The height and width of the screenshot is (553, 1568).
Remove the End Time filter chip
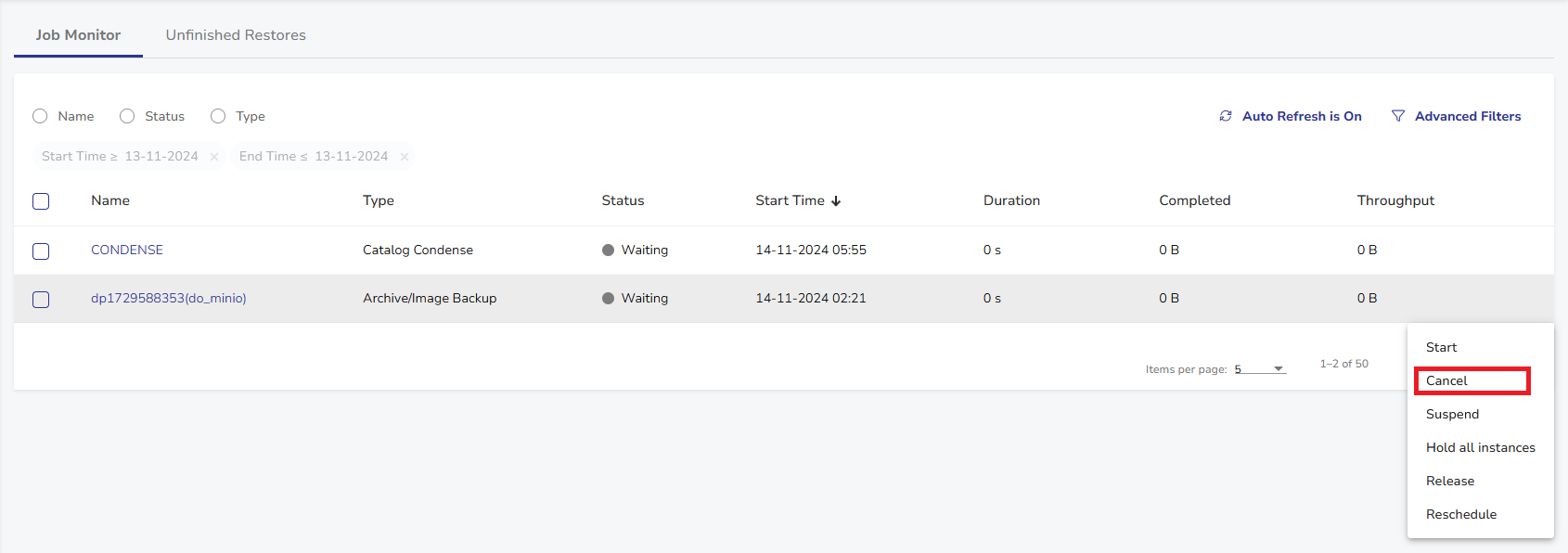(405, 157)
